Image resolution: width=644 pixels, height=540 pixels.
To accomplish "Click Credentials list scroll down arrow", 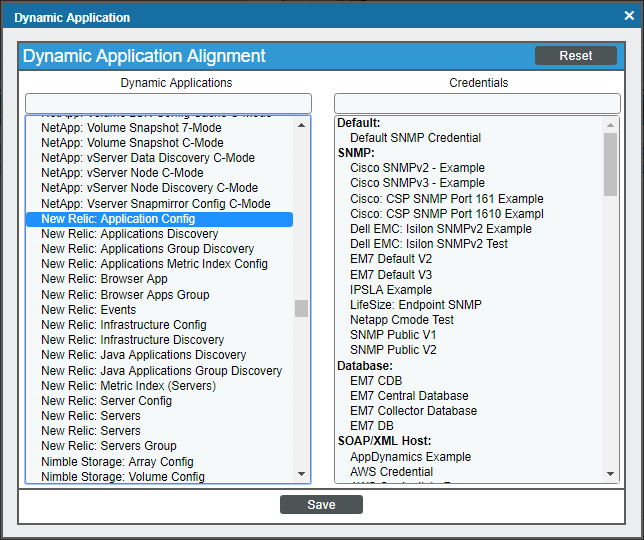I will (x=610, y=474).
